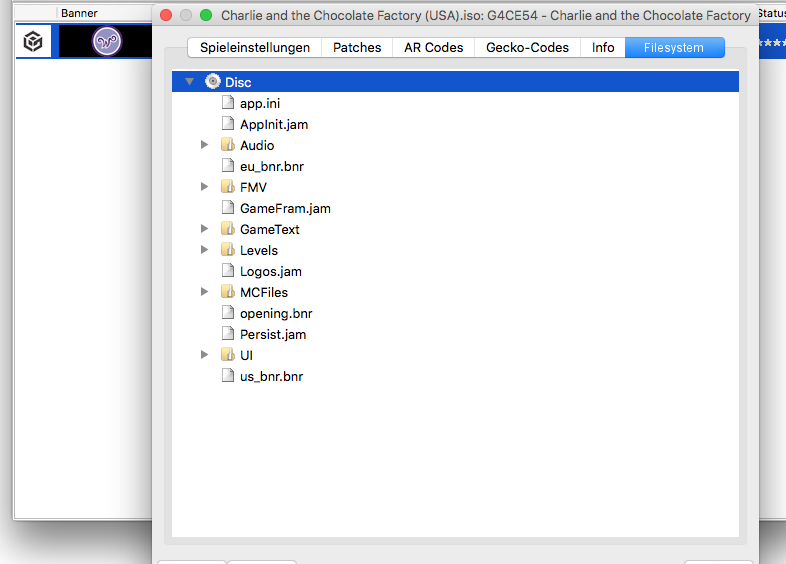Click the eu_bnr.bnr file icon
The image size is (786, 564).
click(228, 165)
